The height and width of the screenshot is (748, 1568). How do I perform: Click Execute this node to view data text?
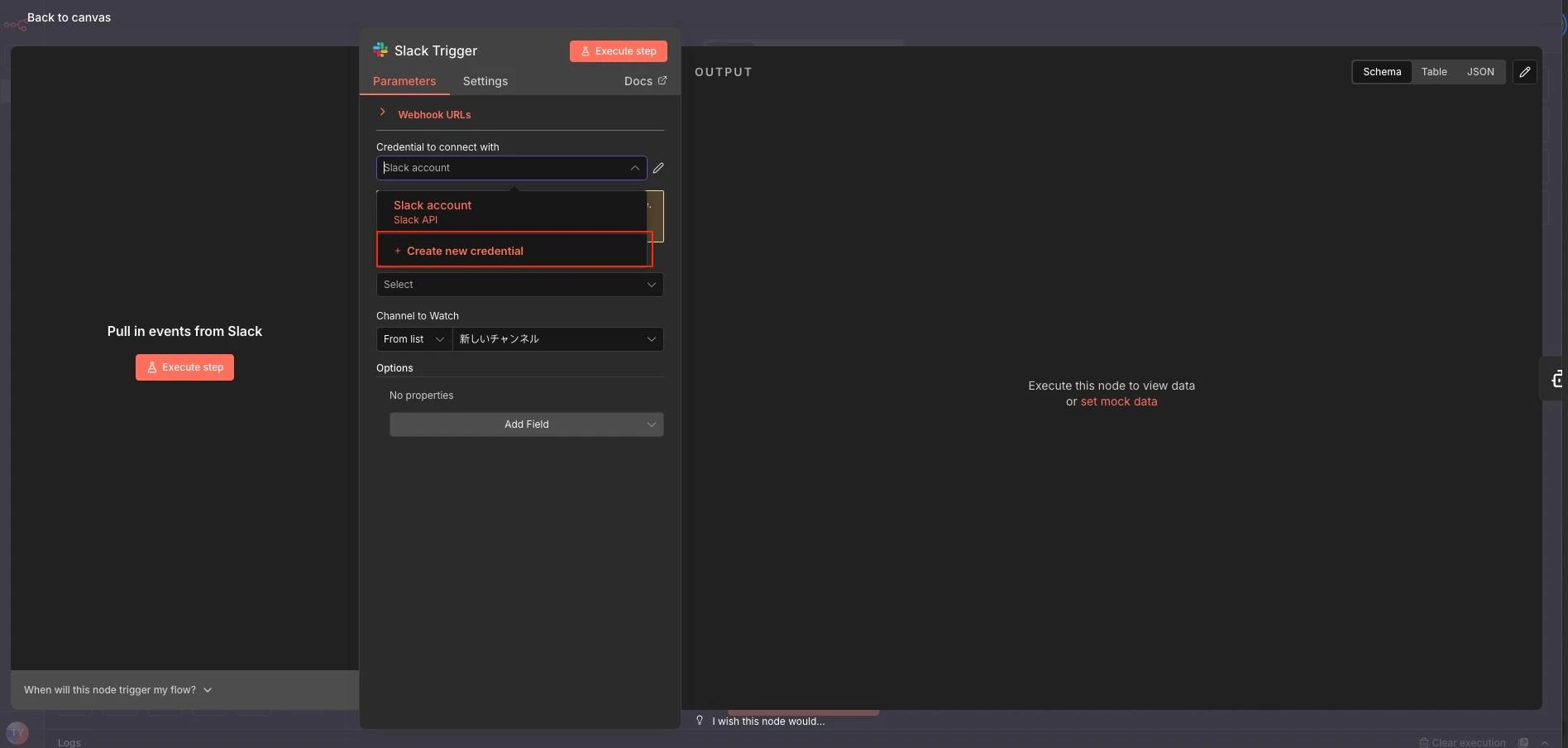point(1111,386)
